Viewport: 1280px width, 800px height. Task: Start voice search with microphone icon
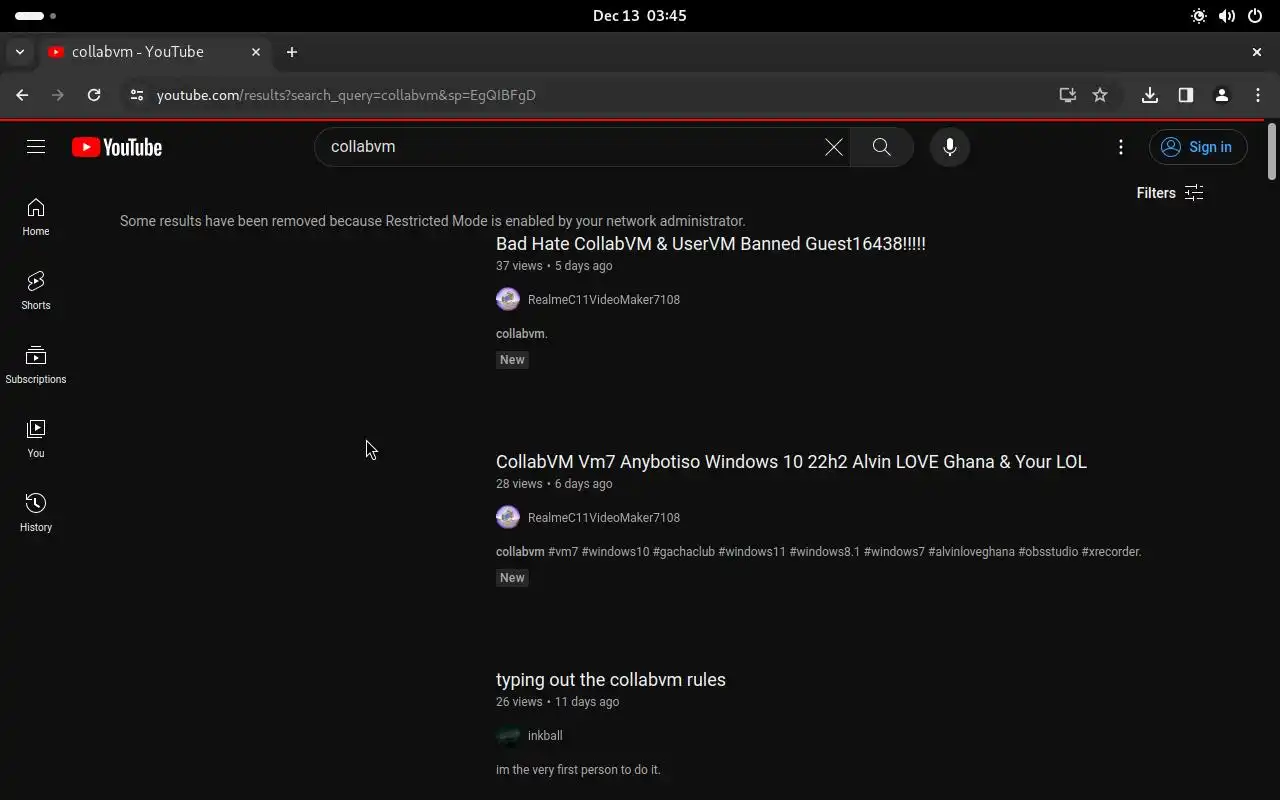(x=949, y=147)
